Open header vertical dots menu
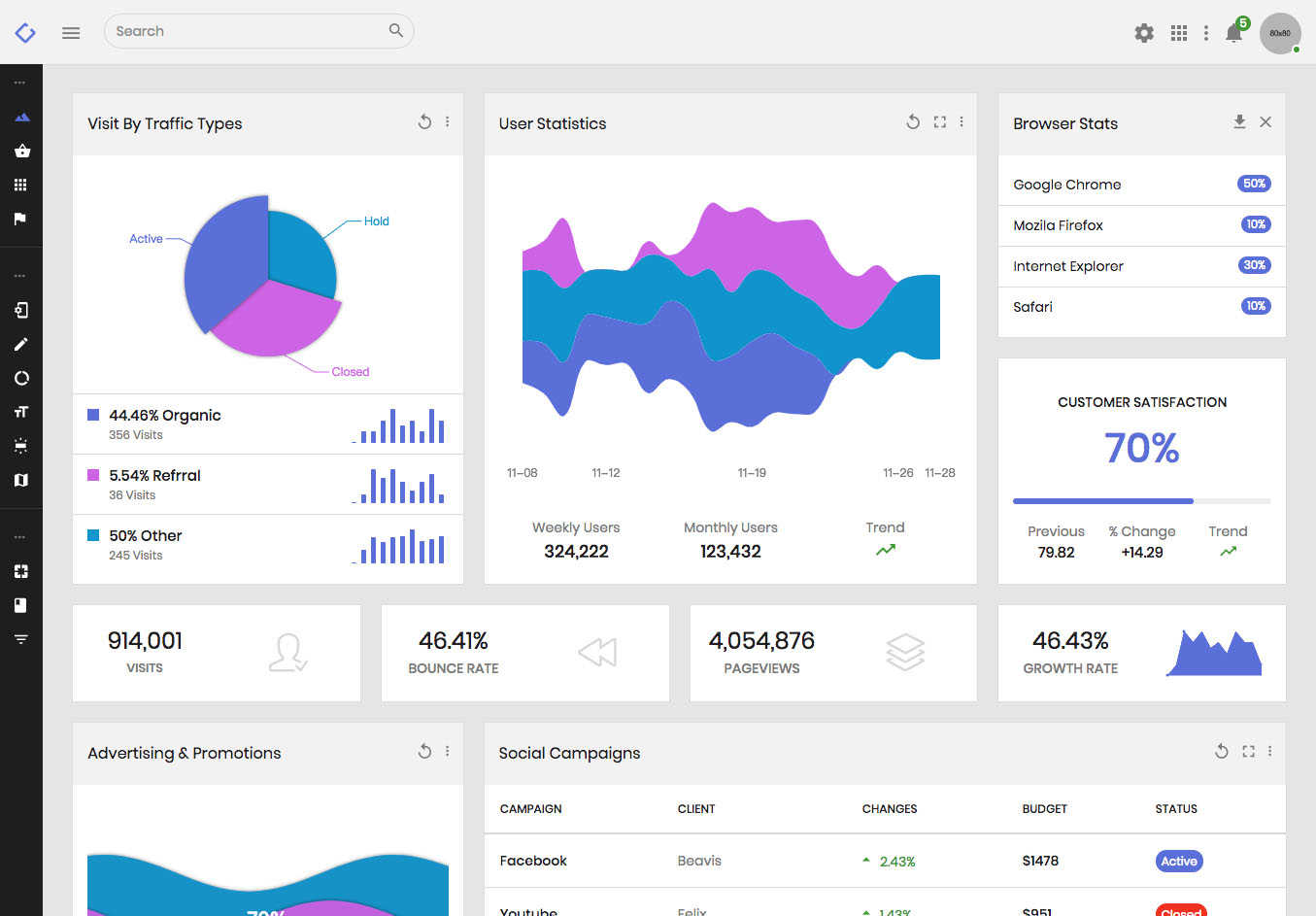1316x916 pixels. click(x=1206, y=33)
